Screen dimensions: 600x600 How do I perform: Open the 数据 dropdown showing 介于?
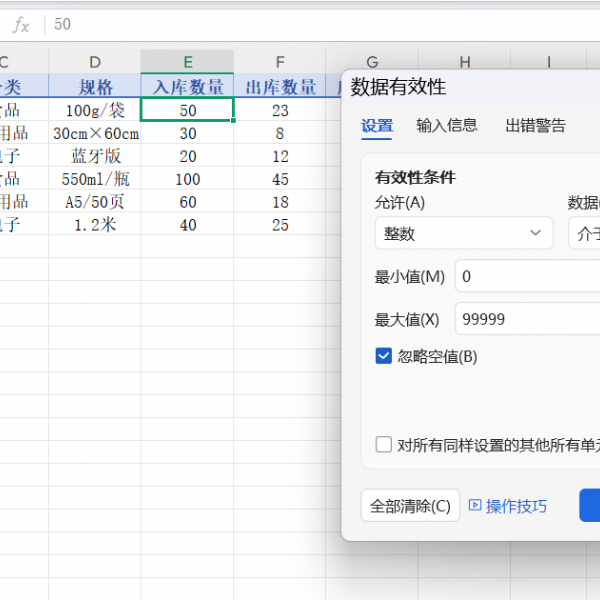pos(584,233)
